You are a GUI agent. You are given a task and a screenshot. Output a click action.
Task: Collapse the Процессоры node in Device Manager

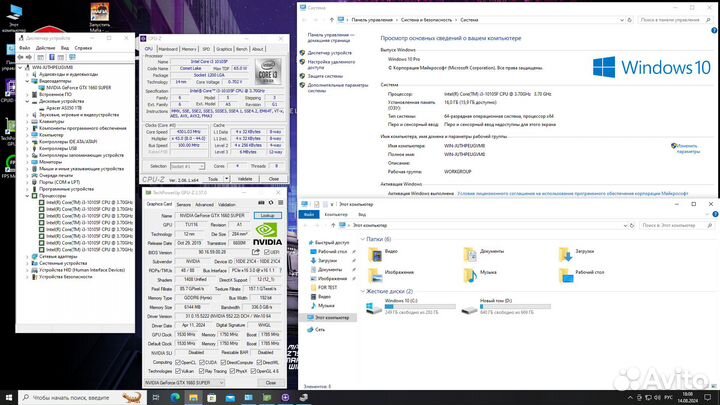pyautogui.click(x=27, y=196)
